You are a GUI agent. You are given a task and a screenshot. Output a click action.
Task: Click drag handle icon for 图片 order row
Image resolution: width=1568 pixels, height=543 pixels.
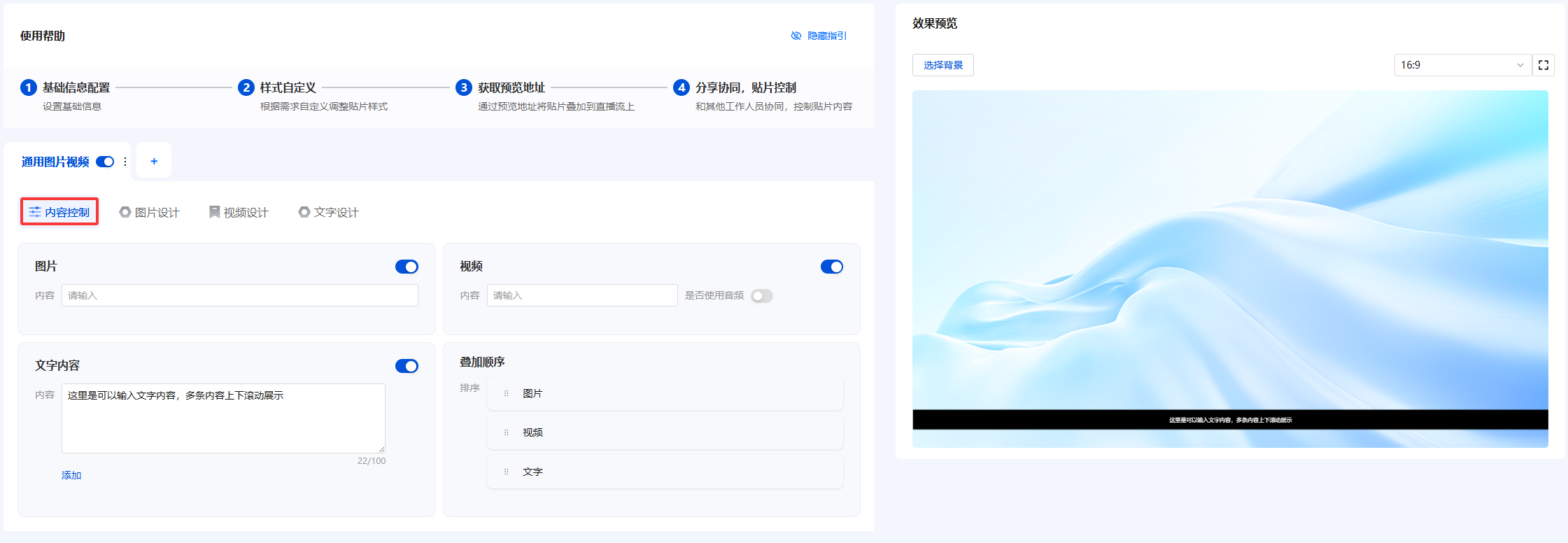tap(506, 394)
